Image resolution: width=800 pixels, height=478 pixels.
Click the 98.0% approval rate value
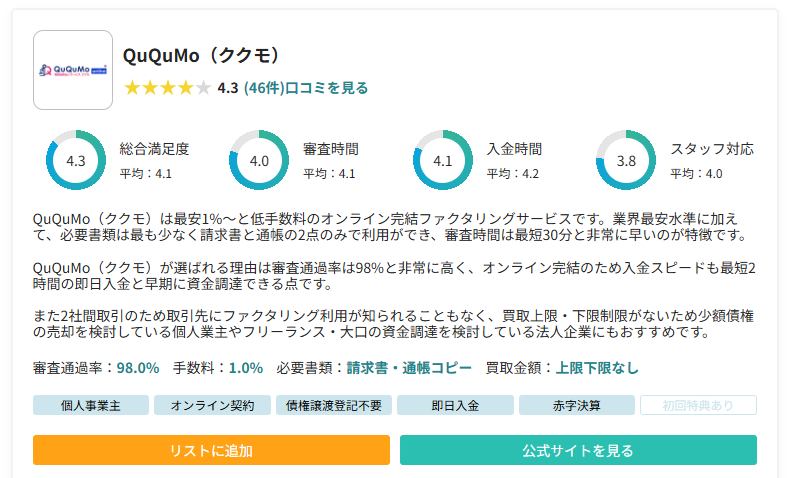138,367
